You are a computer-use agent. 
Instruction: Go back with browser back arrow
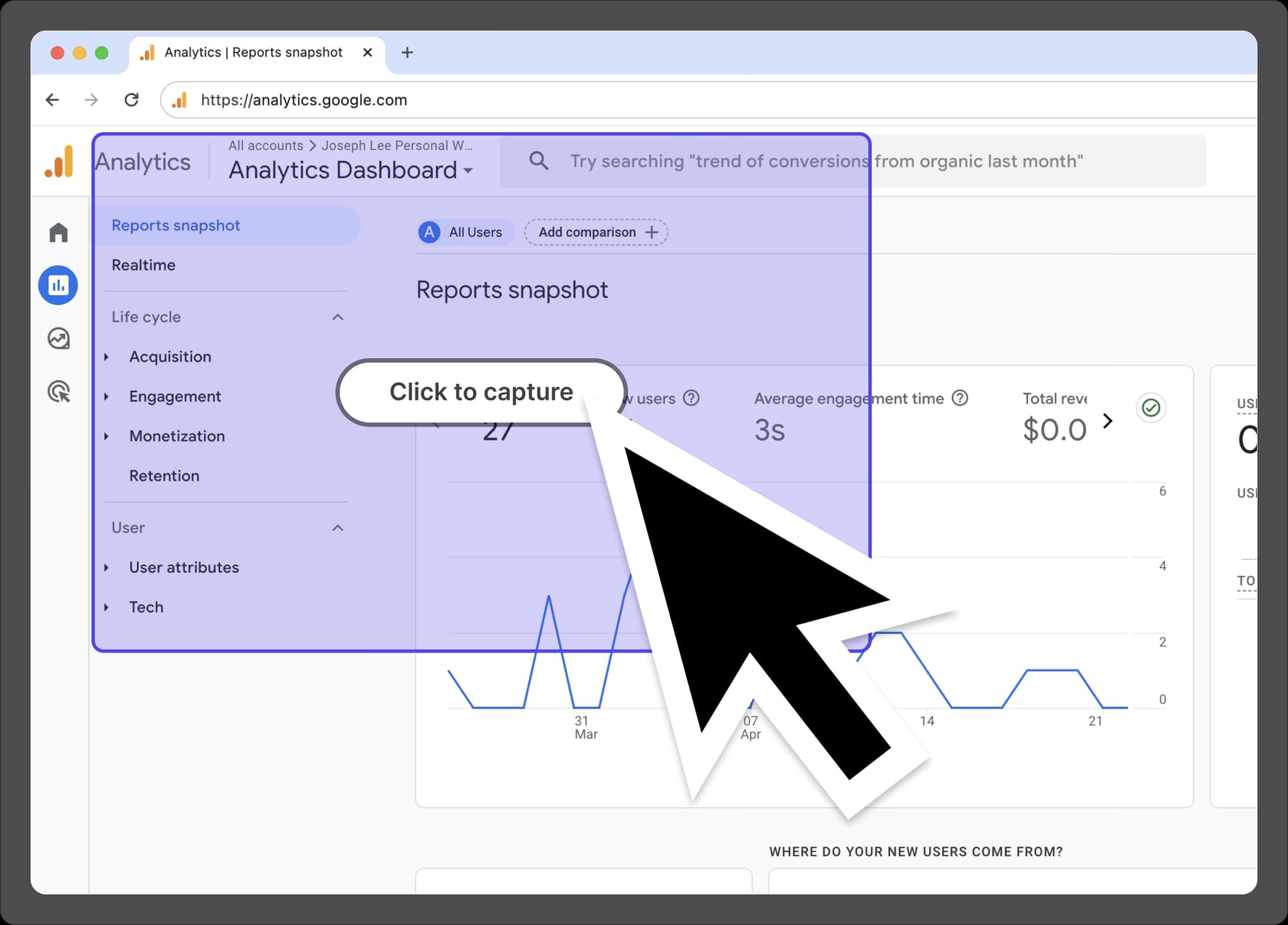(x=52, y=100)
